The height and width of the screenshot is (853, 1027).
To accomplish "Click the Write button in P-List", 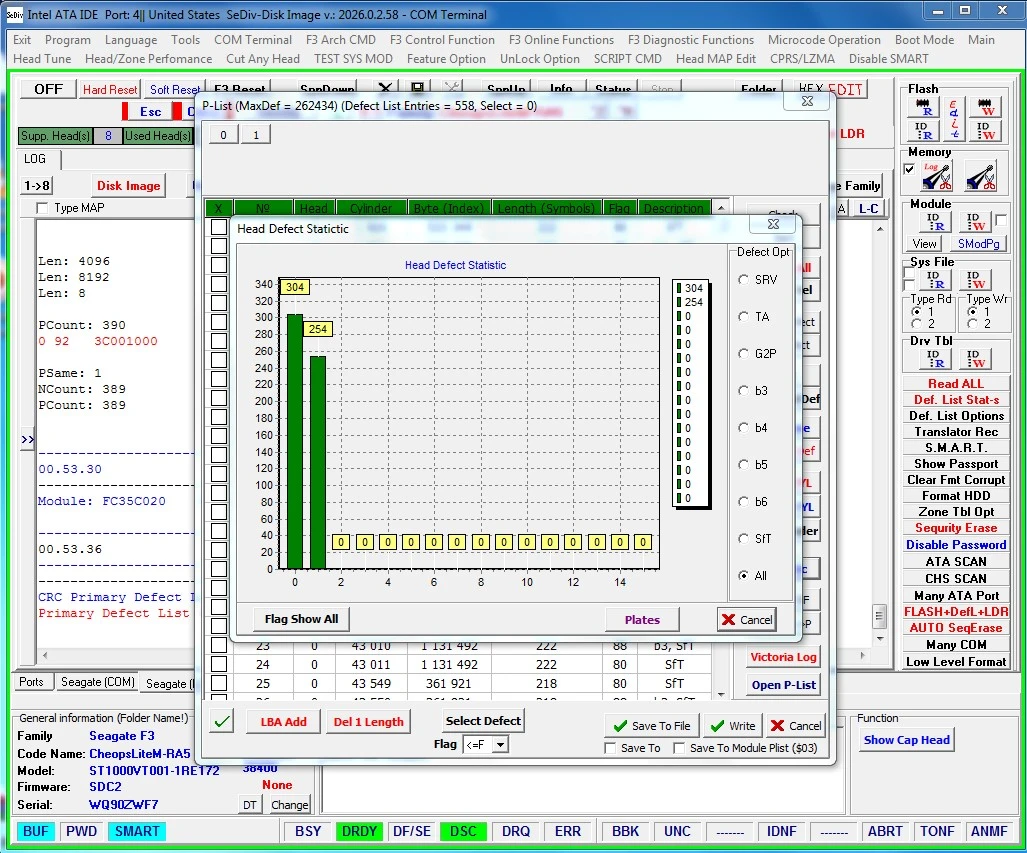I will tap(733, 726).
